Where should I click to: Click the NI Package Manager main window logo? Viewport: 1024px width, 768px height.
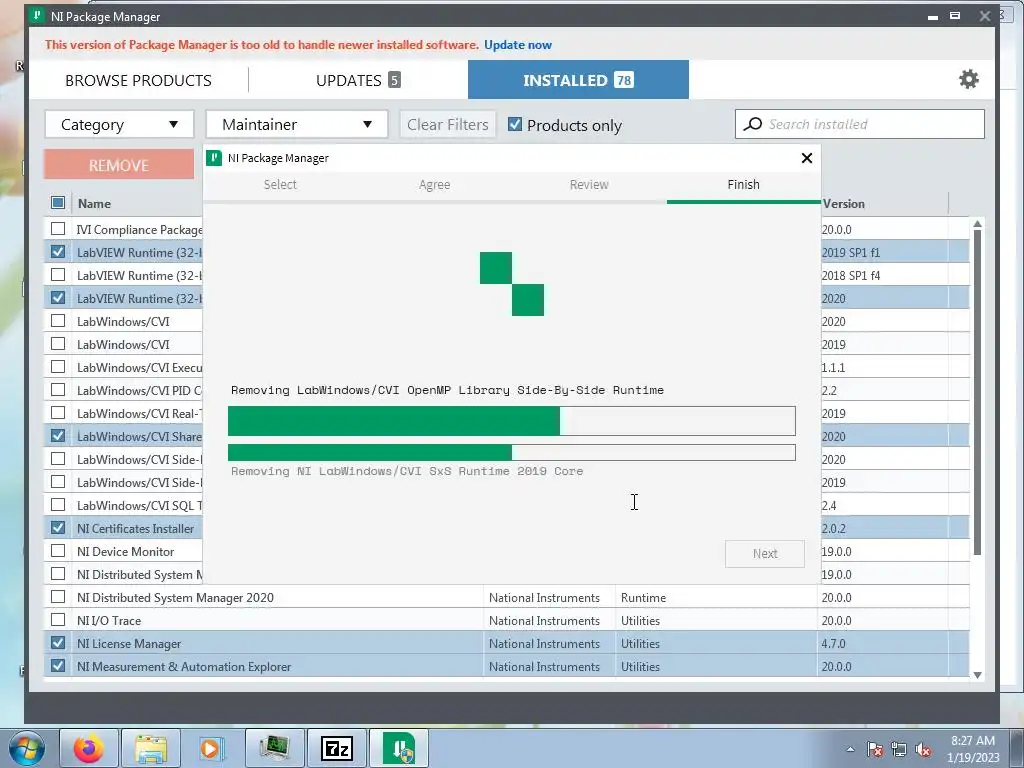tap(37, 16)
